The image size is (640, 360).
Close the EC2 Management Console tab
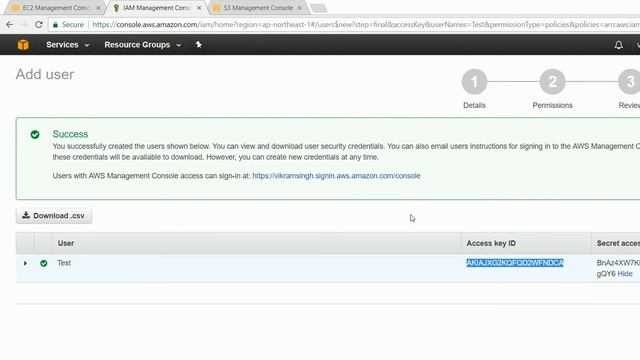[x=98, y=8]
